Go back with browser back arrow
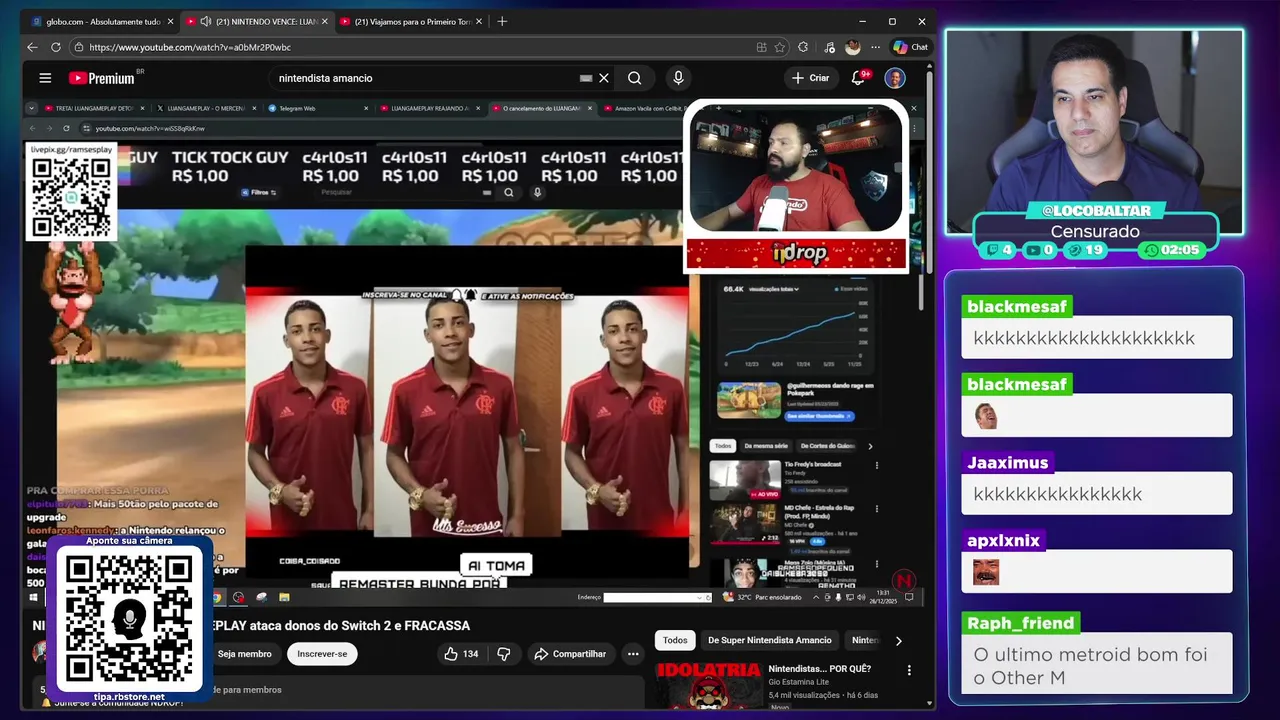The image size is (1280, 720). point(32,47)
